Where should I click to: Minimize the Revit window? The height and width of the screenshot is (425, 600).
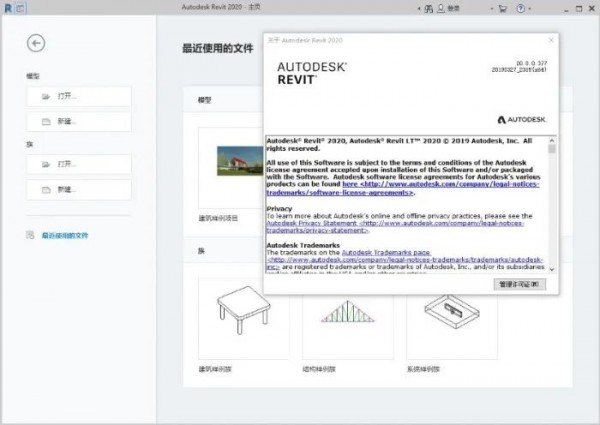click(x=566, y=9)
